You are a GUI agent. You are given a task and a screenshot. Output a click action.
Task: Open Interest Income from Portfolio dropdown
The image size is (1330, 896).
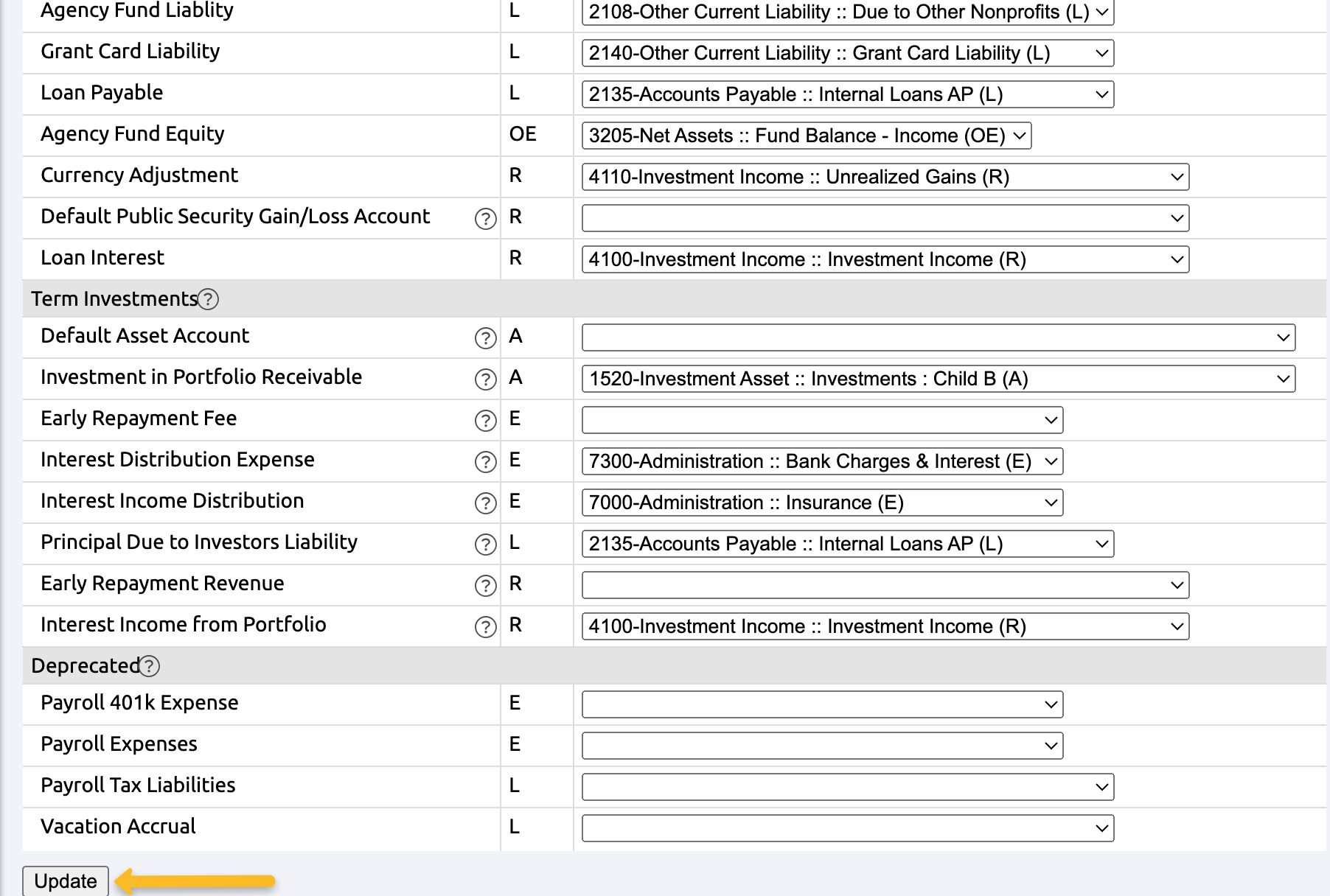tap(885, 626)
